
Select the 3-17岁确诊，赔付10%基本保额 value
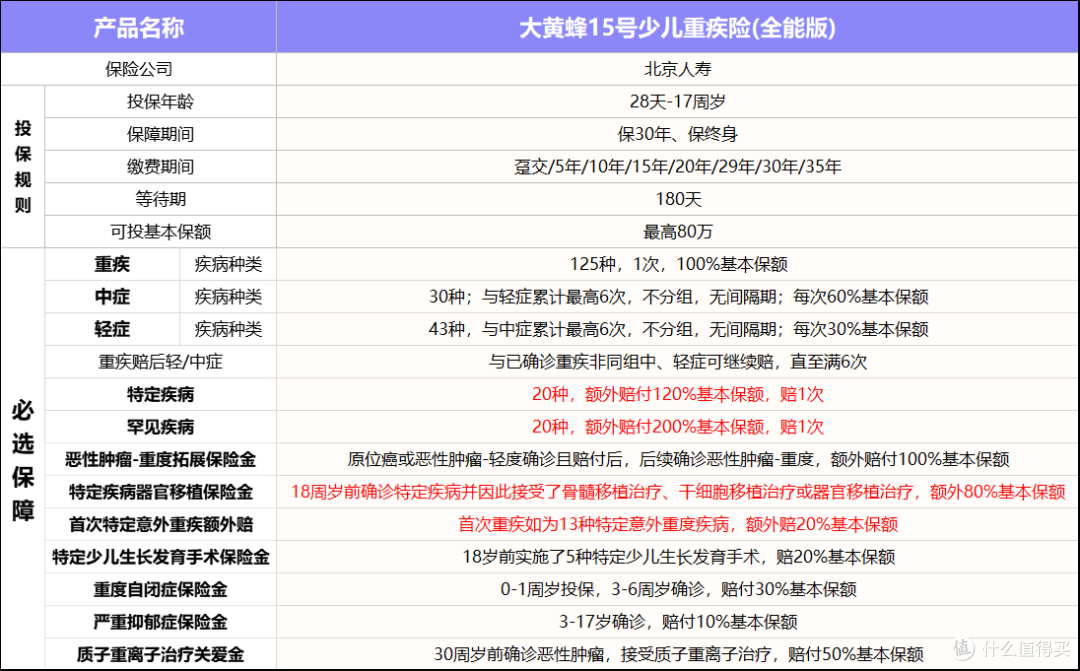point(678,621)
